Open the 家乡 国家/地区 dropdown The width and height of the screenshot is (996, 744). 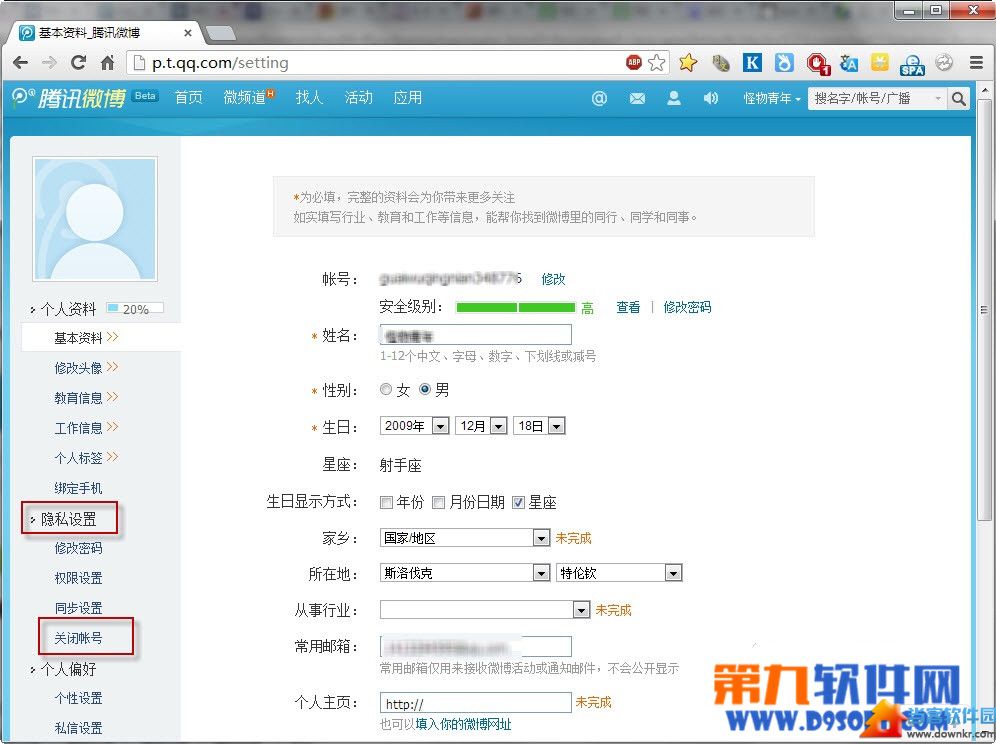point(464,538)
